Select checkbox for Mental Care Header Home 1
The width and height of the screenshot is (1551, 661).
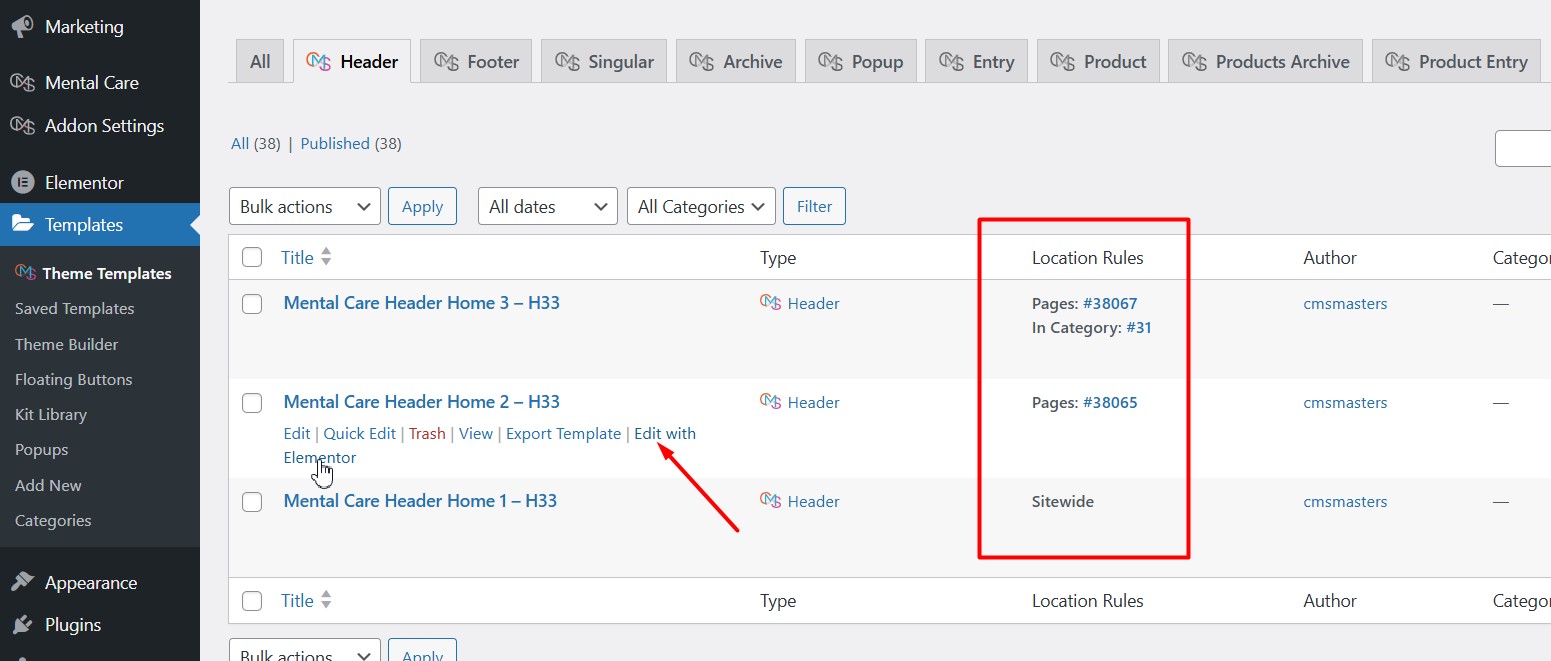pos(252,501)
